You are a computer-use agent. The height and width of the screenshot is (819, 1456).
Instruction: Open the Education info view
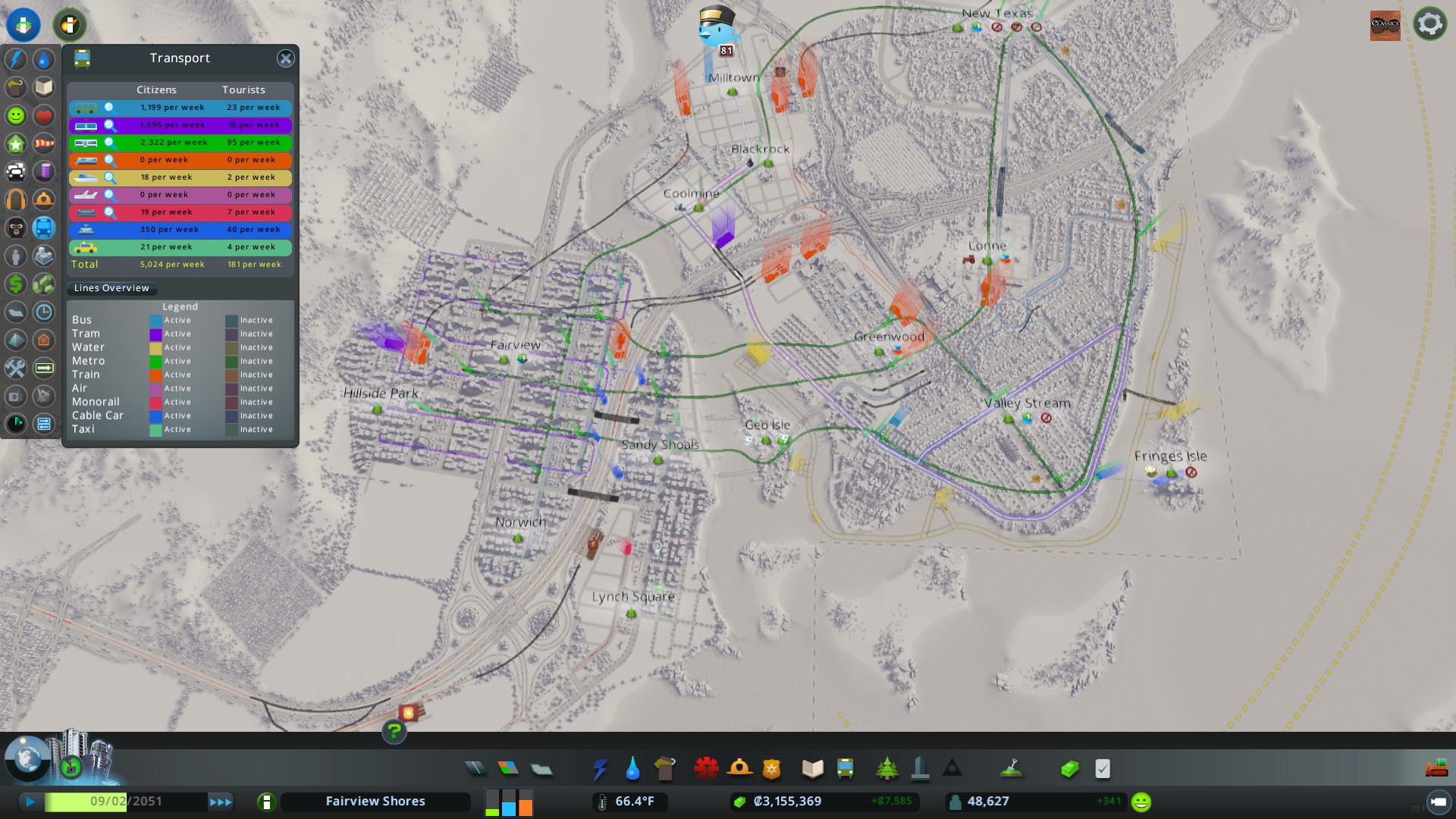click(44, 87)
